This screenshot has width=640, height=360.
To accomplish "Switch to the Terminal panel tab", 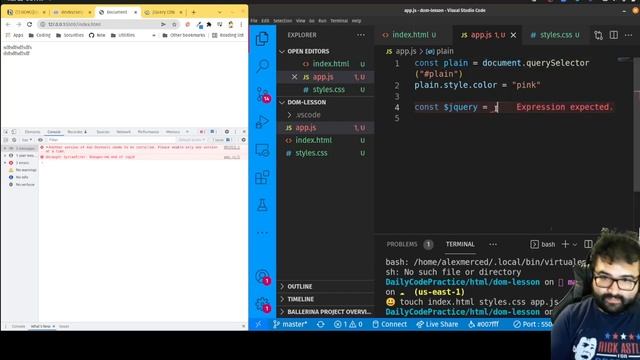I will (x=460, y=244).
